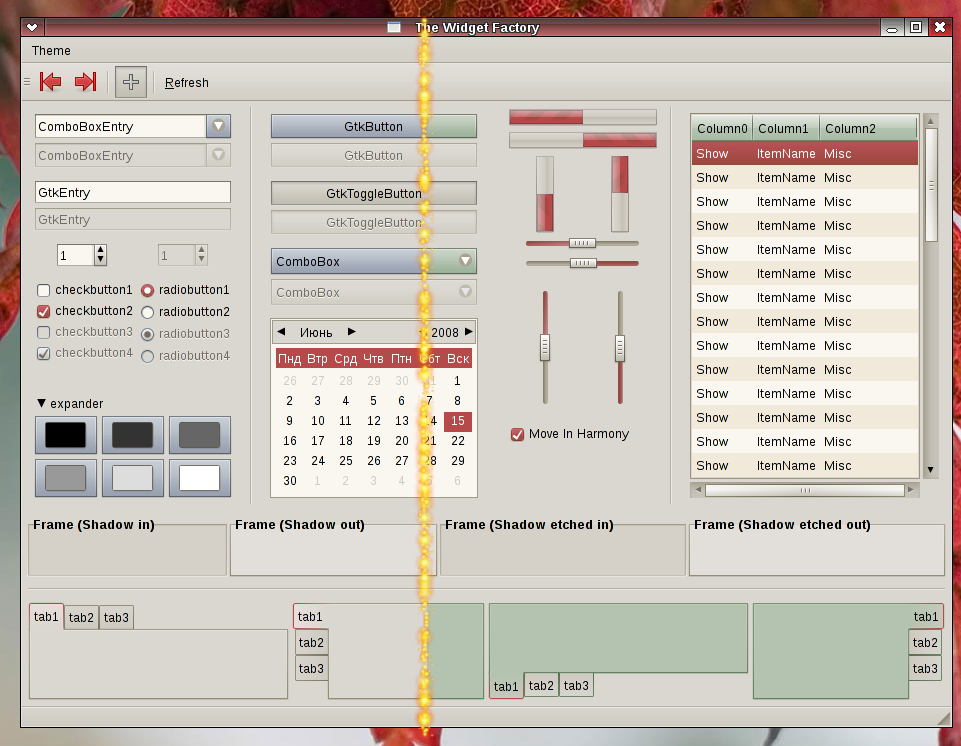
Task: Click the left vertical slider handle
Action: coord(545,348)
